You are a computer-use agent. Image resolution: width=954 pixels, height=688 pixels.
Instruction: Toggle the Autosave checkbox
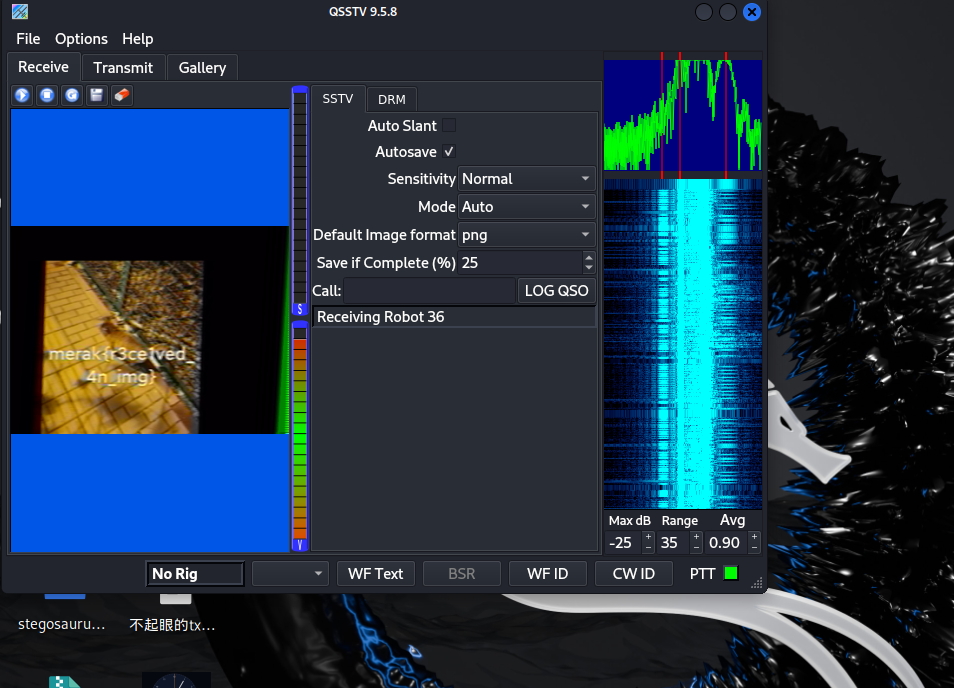449,151
